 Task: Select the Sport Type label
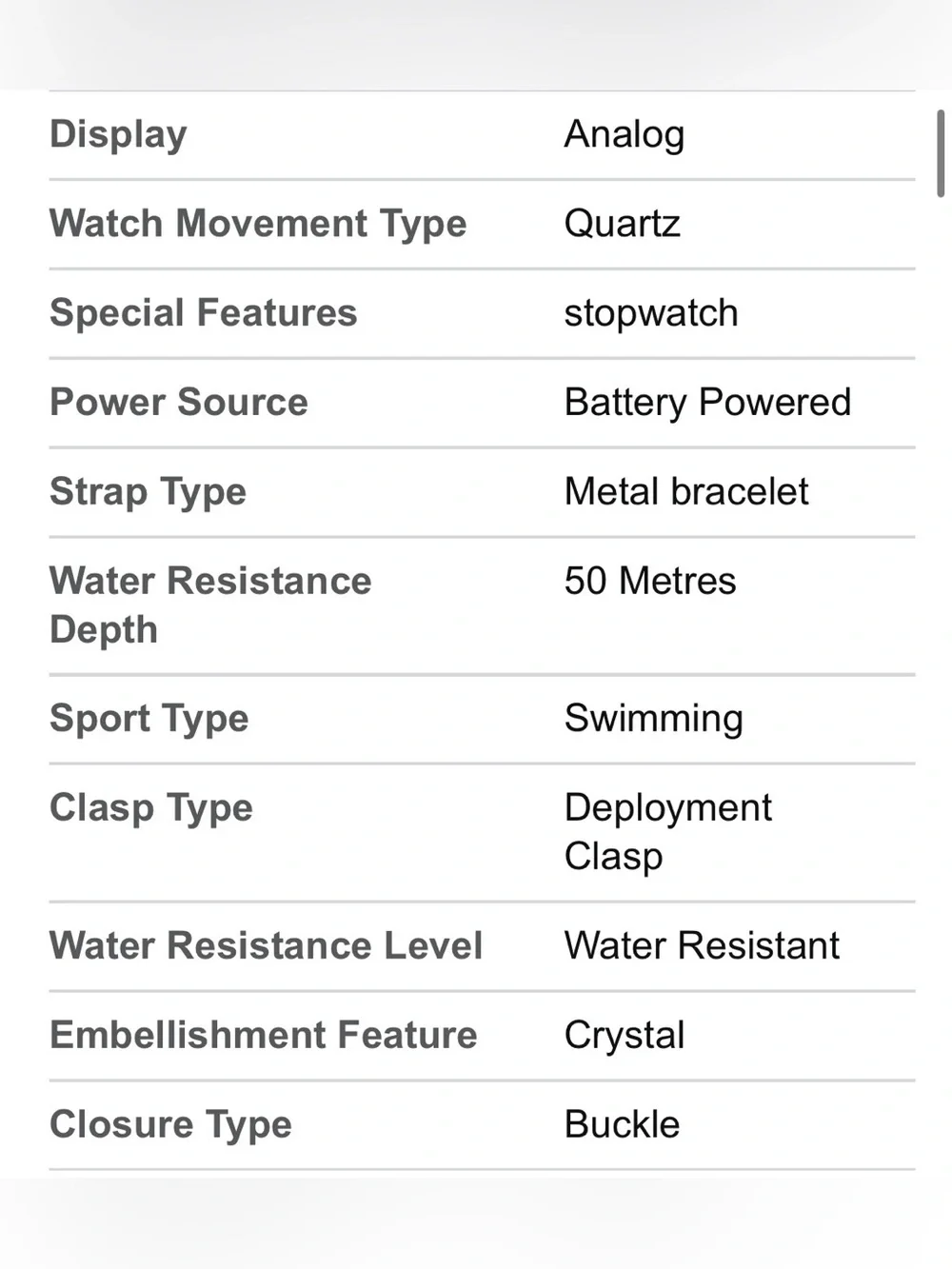point(149,719)
